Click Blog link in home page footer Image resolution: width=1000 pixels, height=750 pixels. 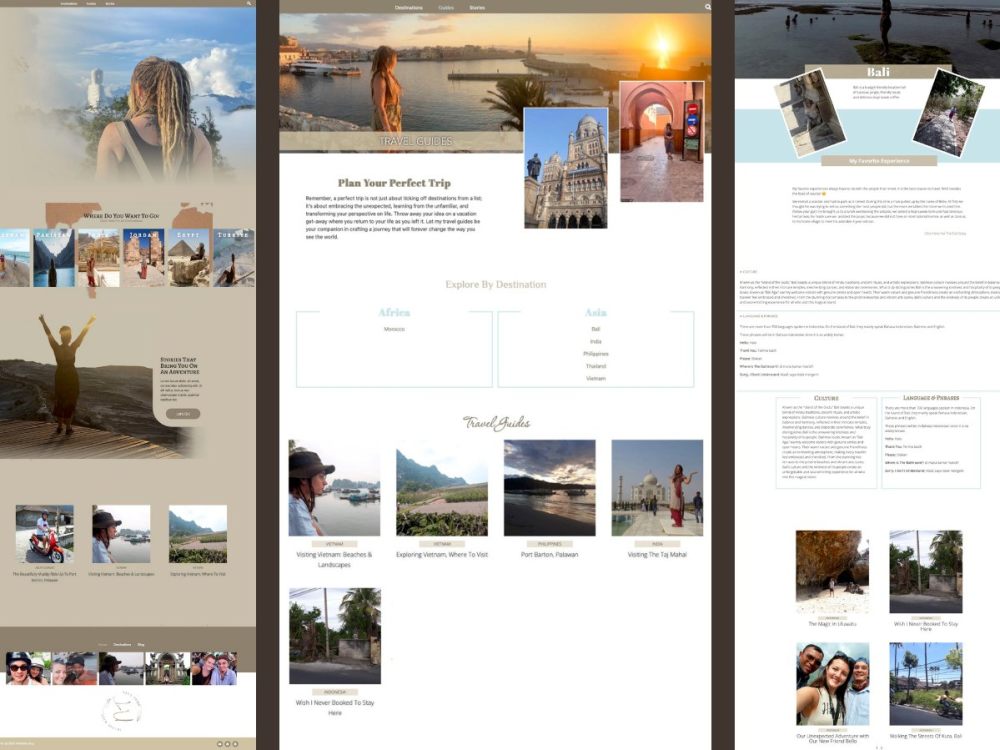[141, 645]
